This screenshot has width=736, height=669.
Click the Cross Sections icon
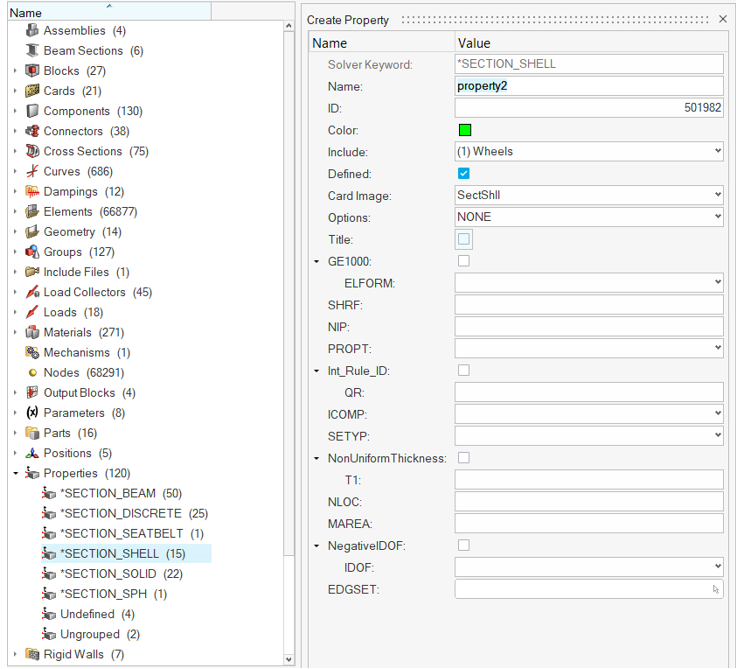point(32,151)
